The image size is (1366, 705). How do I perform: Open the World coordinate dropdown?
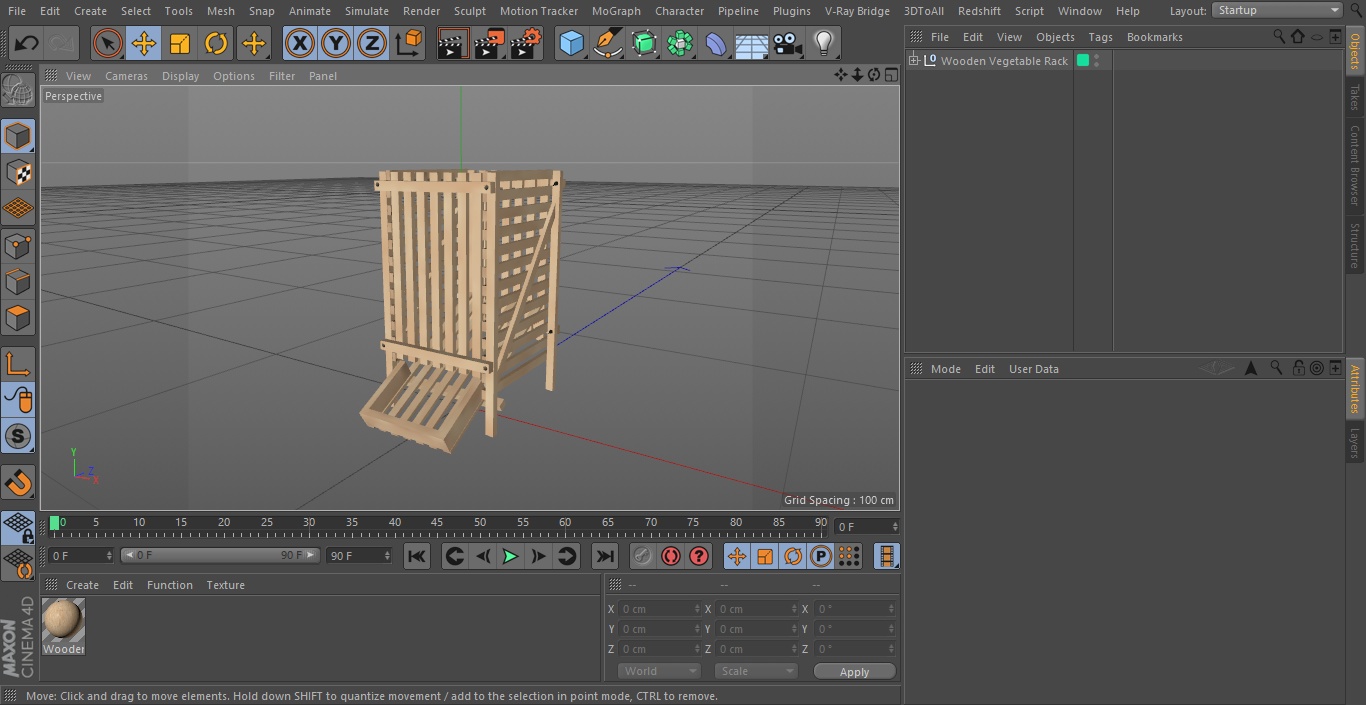coord(659,671)
